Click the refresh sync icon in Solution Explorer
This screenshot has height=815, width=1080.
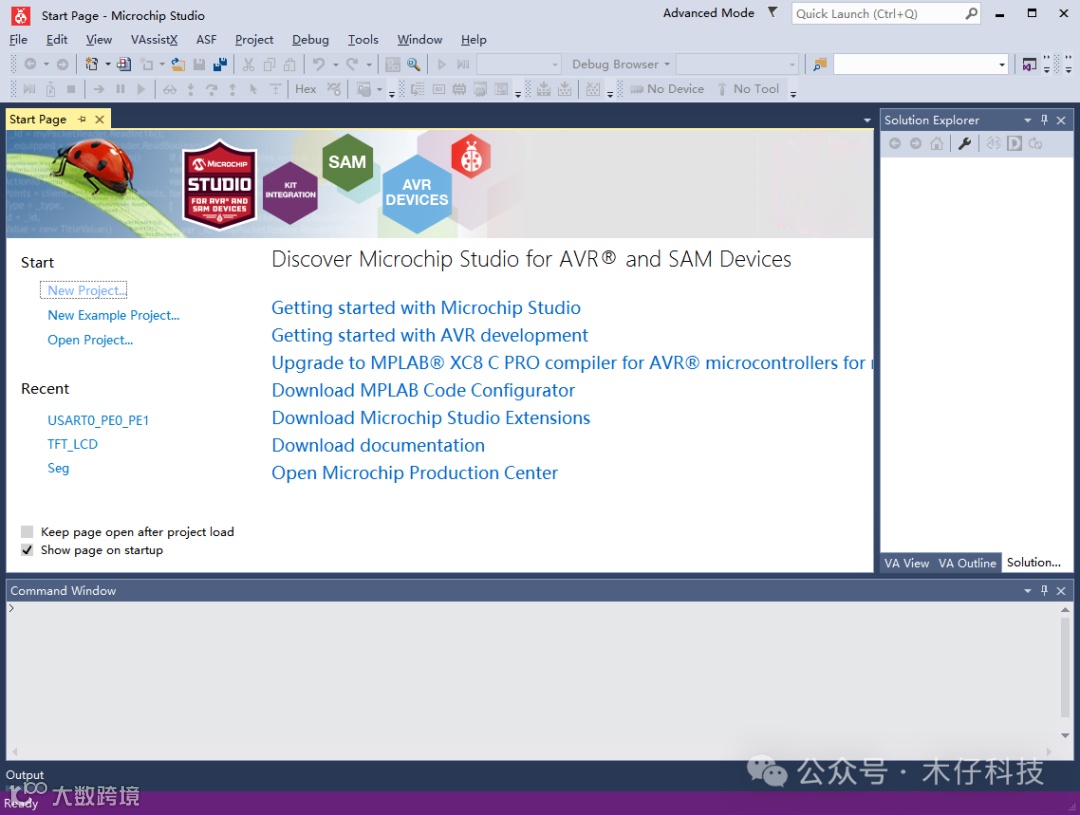[x=1035, y=143]
